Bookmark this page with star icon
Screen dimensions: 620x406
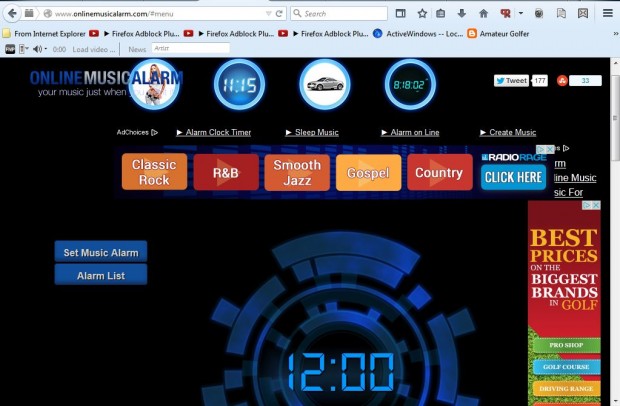[x=422, y=13]
